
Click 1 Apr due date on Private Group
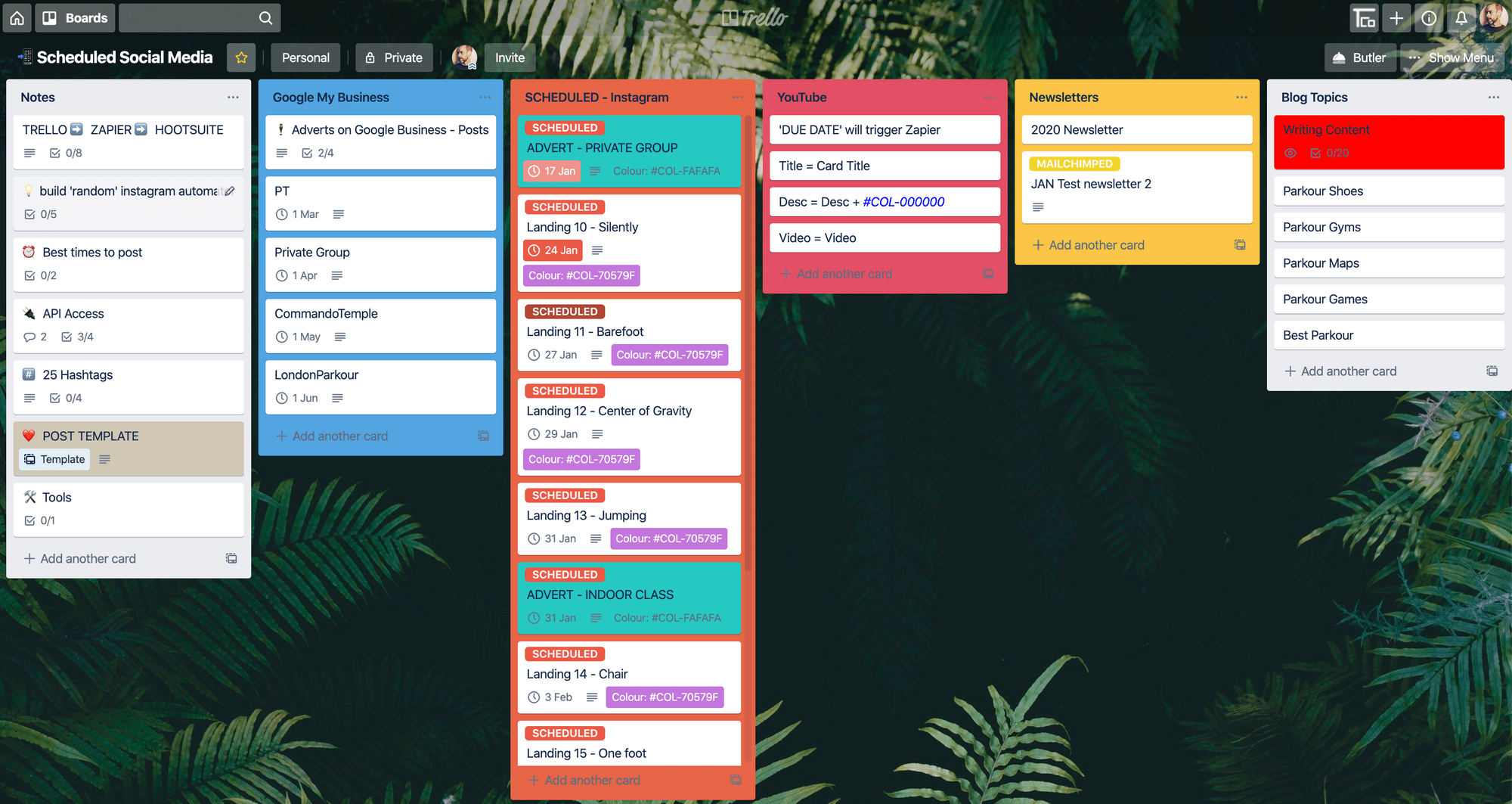tap(297, 275)
